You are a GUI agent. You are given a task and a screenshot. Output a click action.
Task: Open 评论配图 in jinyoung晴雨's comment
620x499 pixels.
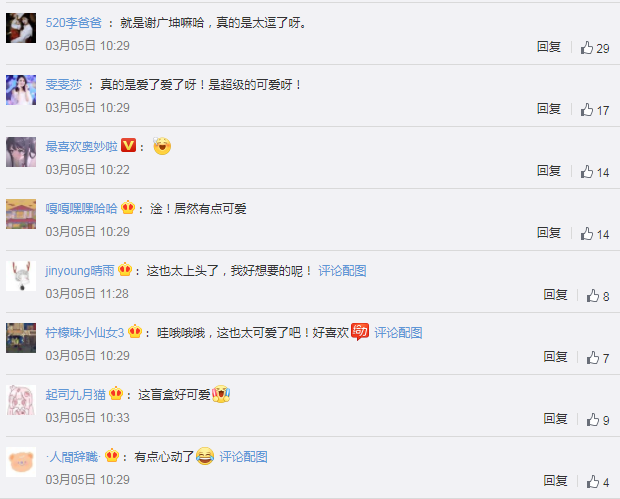pyautogui.click(x=342, y=271)
